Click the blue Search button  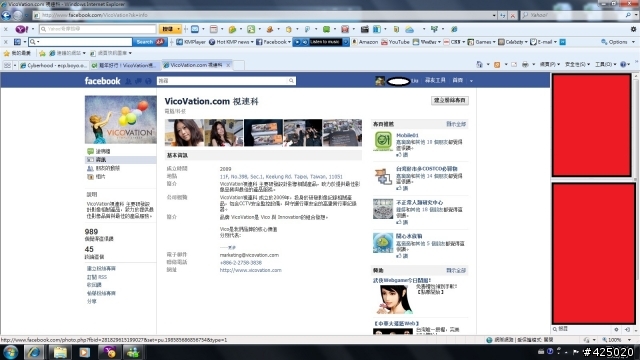pyautogui.click(x=149, y=42)
